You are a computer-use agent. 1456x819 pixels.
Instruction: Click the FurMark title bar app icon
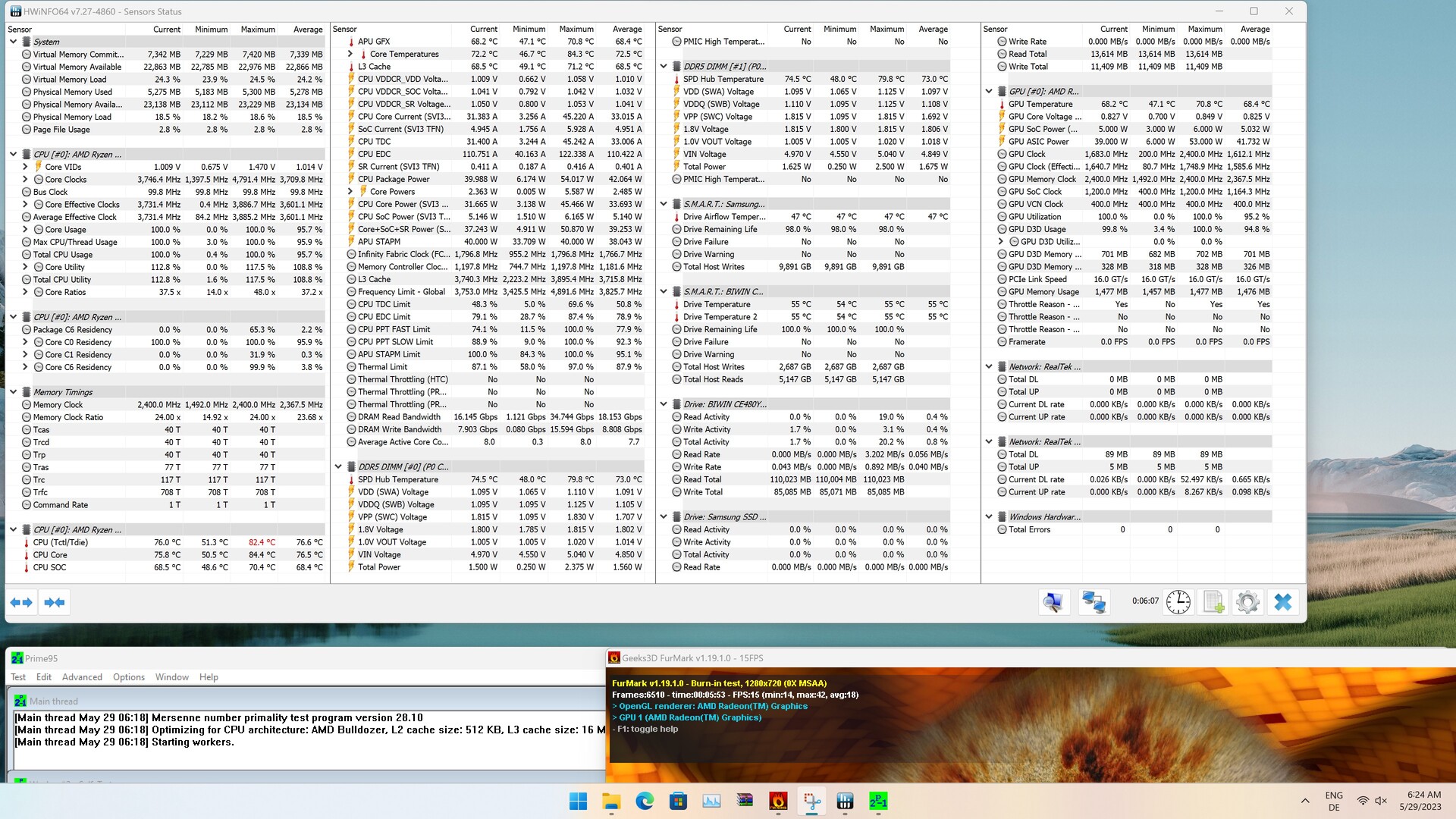614,658
